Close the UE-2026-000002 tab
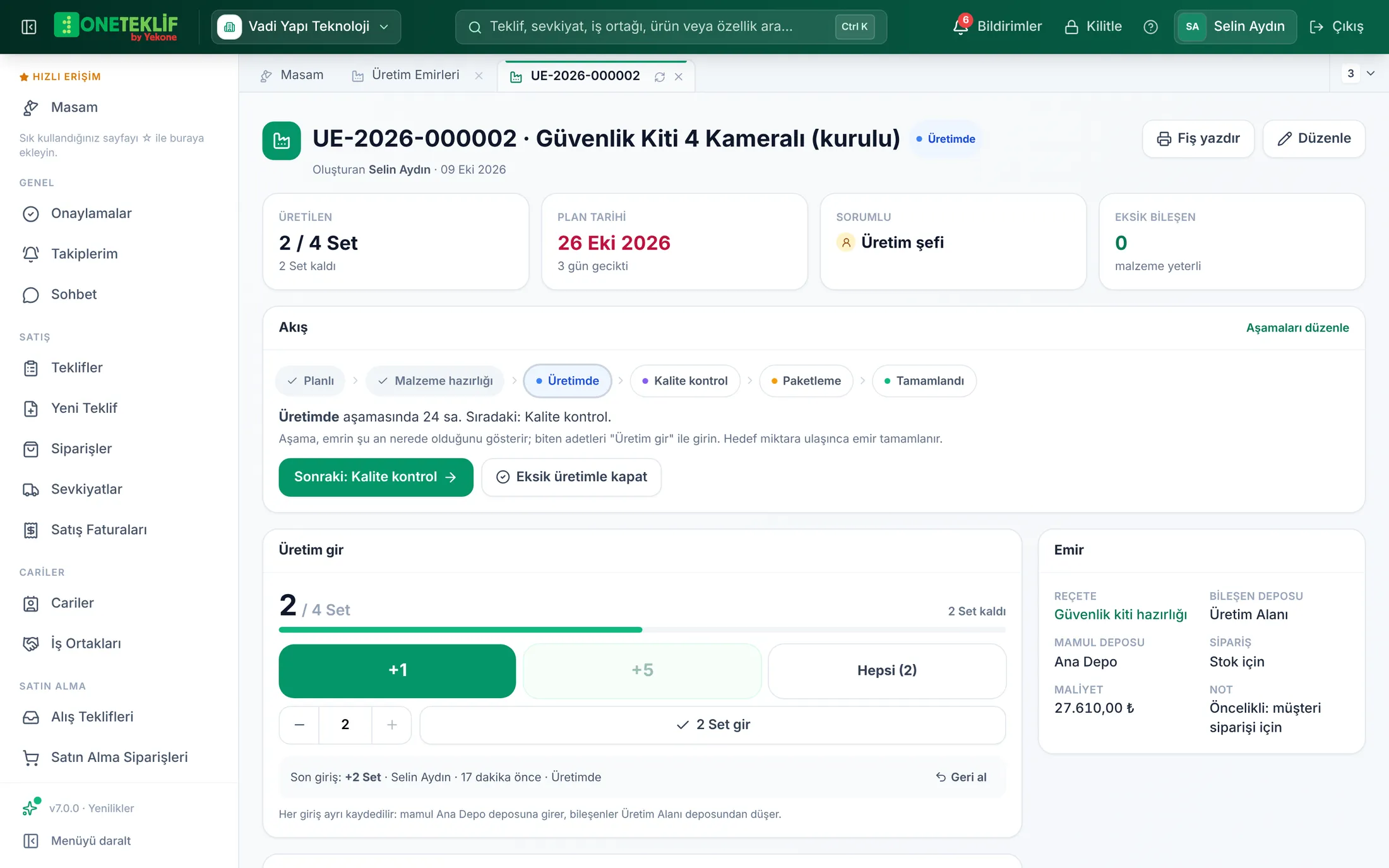Screen dimensions: 1389x868 (679, 76)
